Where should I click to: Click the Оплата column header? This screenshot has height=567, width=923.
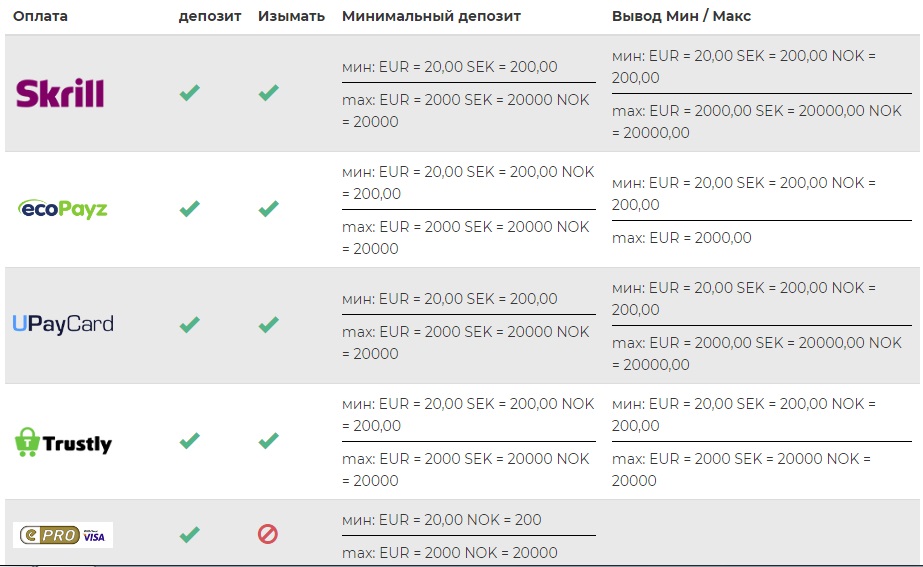(x=41, y=16)
